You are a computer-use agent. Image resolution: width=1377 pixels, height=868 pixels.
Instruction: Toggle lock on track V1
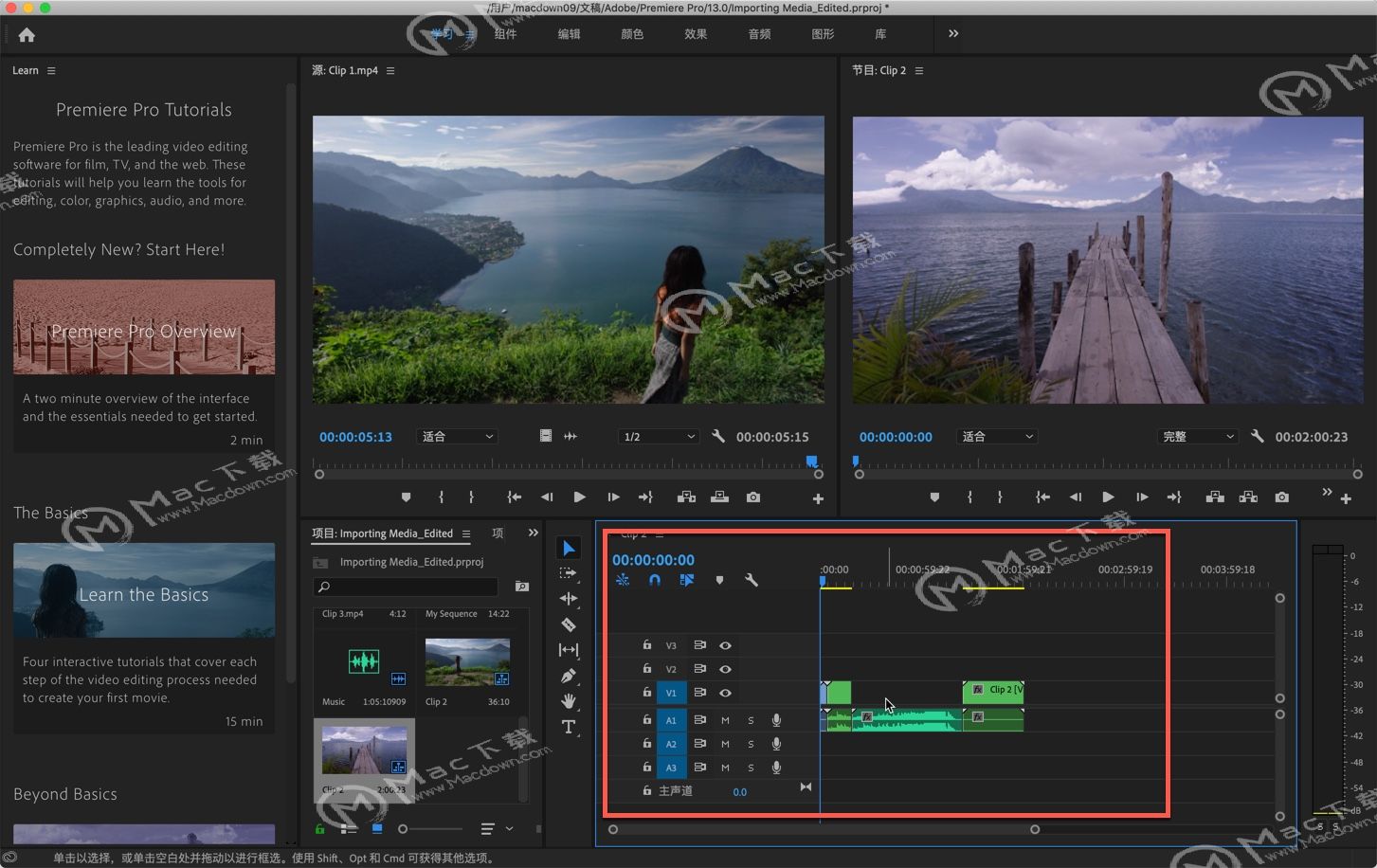pyautogui.click(x=647, y=692)
